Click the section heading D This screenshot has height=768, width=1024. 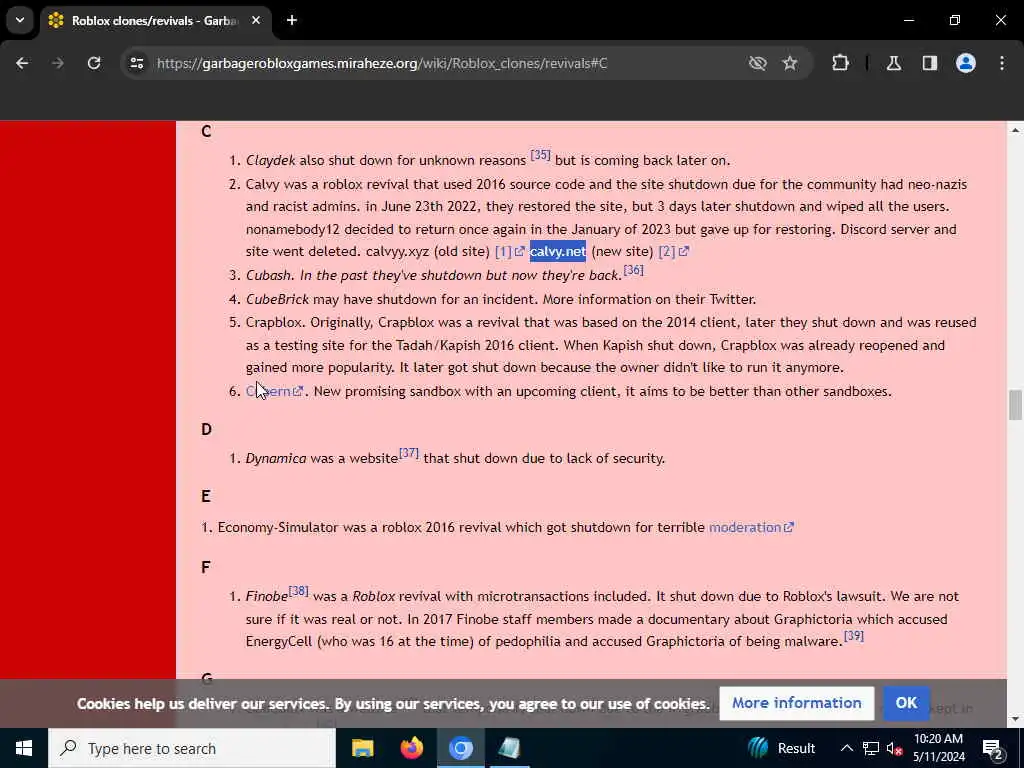206,429
